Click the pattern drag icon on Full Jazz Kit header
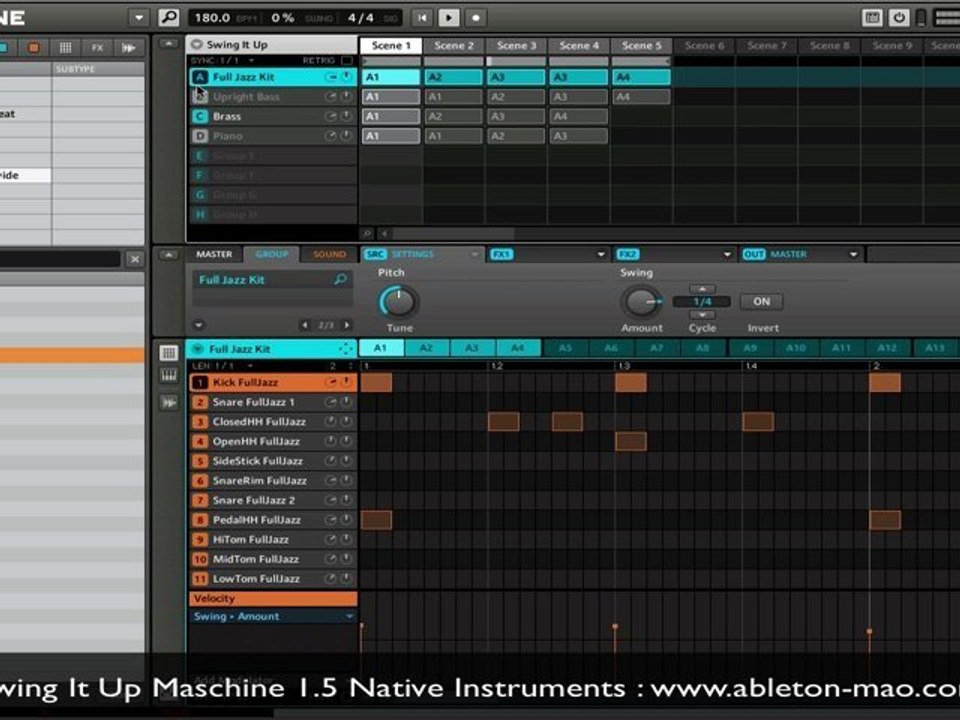Screen dimensions: 960x720 click(345, 348)
